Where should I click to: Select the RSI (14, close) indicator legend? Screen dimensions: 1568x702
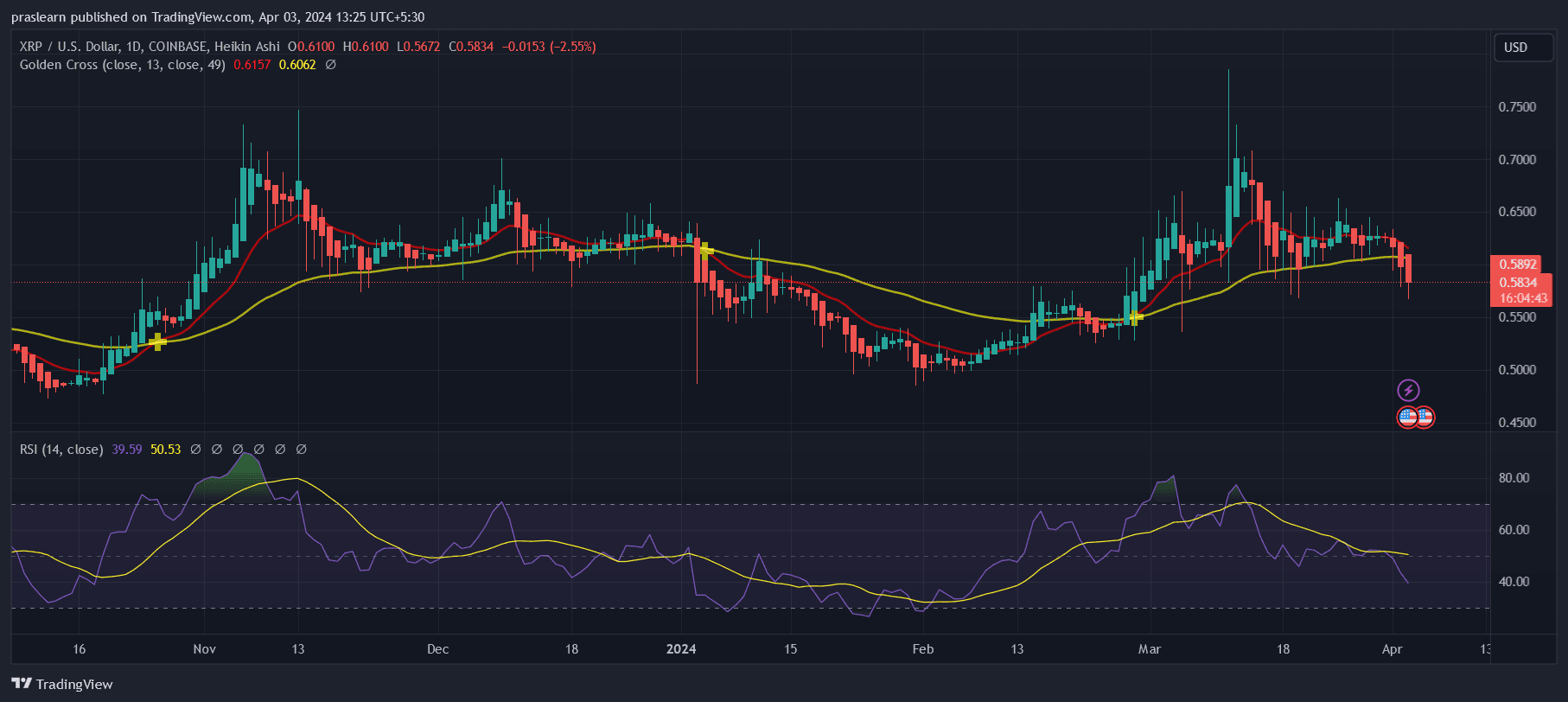point(61,450)
